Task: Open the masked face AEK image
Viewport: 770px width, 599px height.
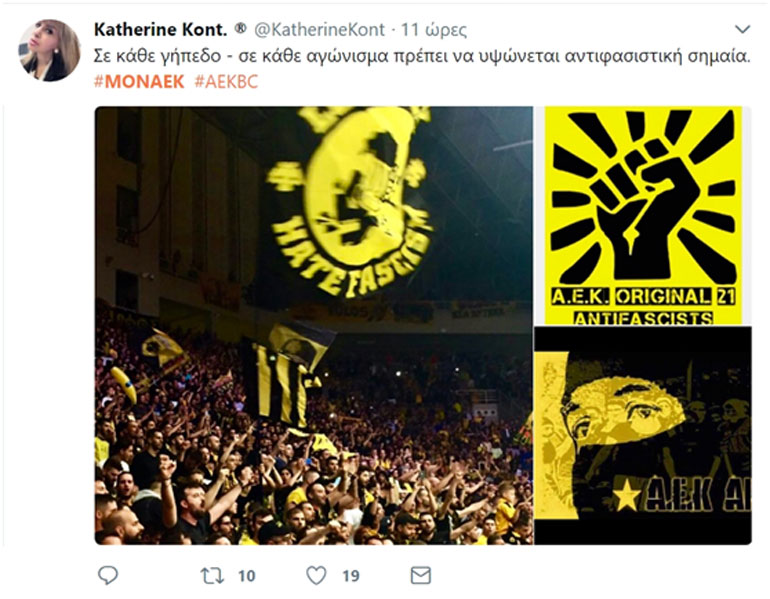Action: pyautogui.click(x=643, y=436)
